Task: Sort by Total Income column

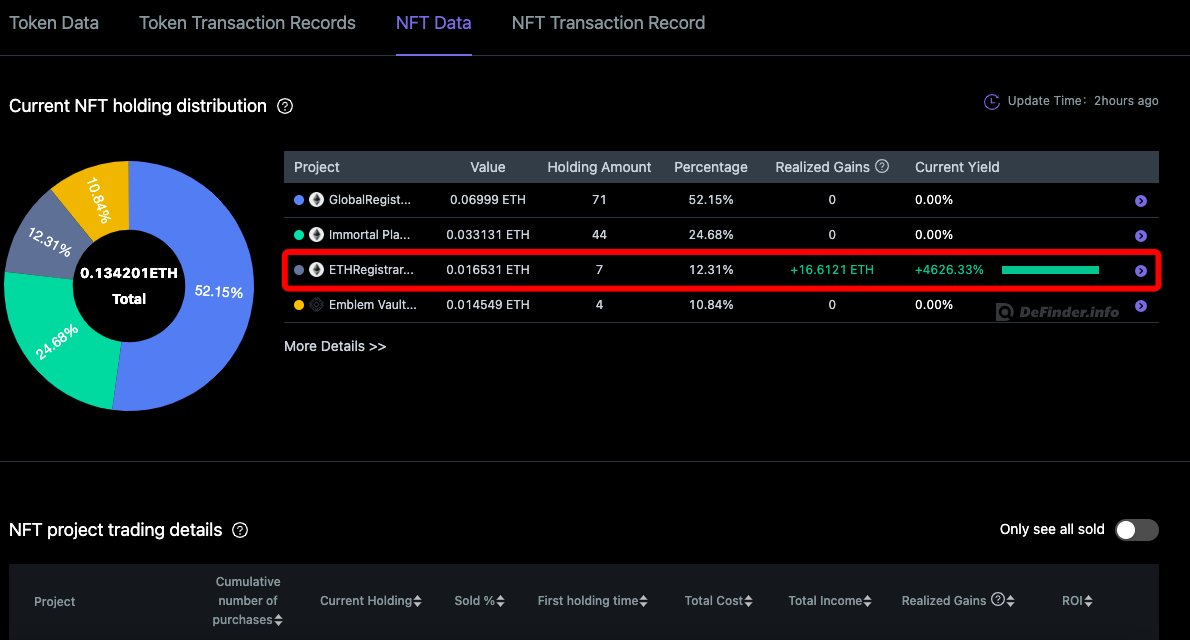Action: pos(867,601)
